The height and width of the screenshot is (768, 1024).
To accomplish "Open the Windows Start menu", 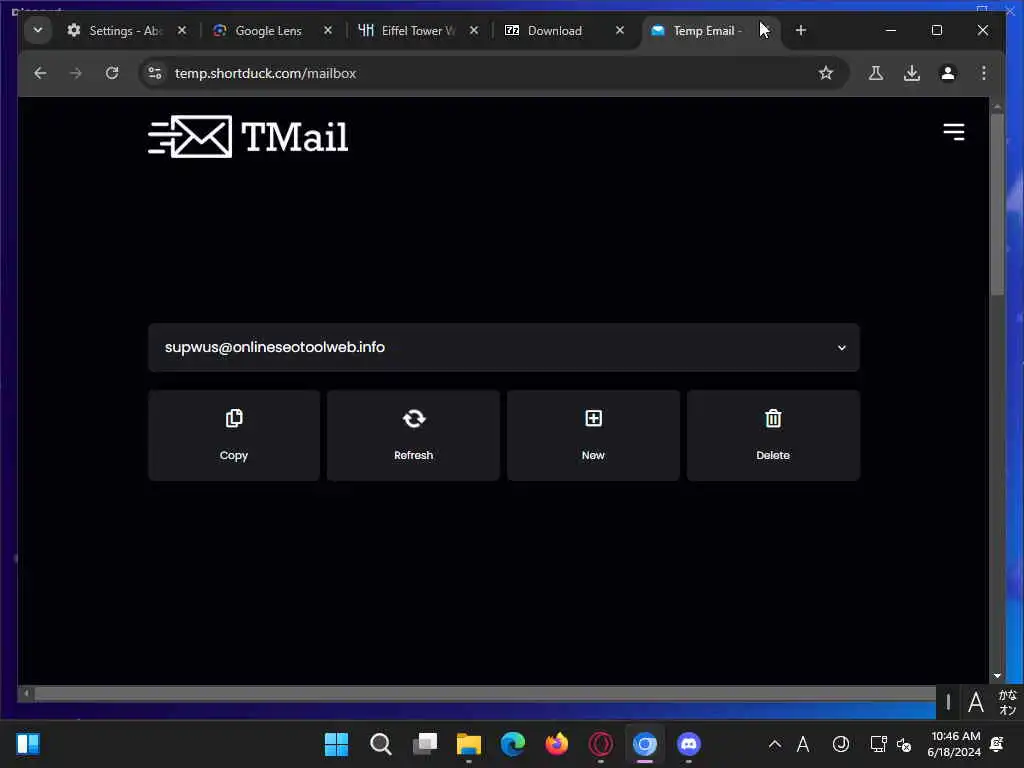I will 336,744.
